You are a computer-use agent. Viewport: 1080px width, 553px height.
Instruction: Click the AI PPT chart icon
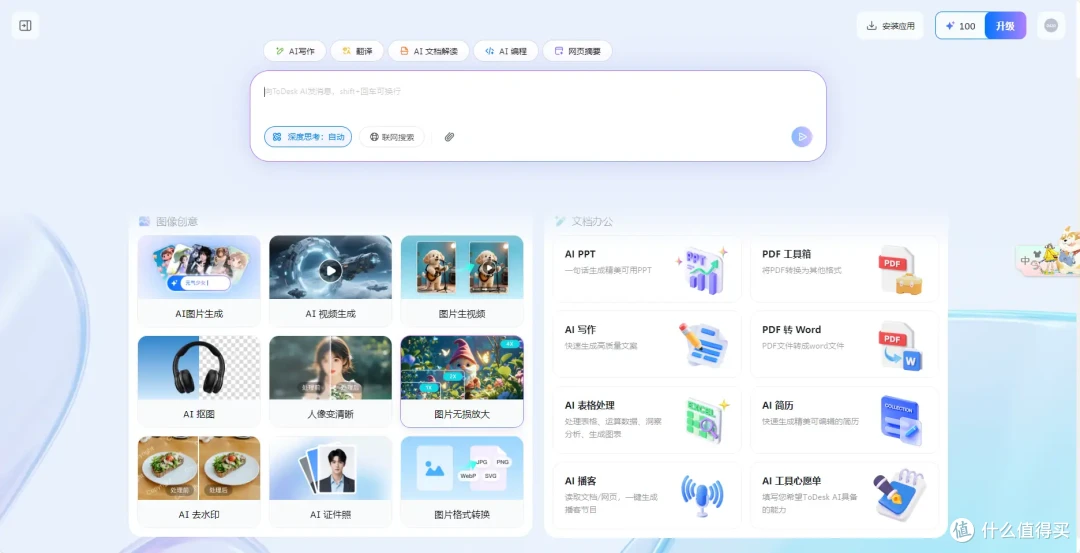point(703,270)
